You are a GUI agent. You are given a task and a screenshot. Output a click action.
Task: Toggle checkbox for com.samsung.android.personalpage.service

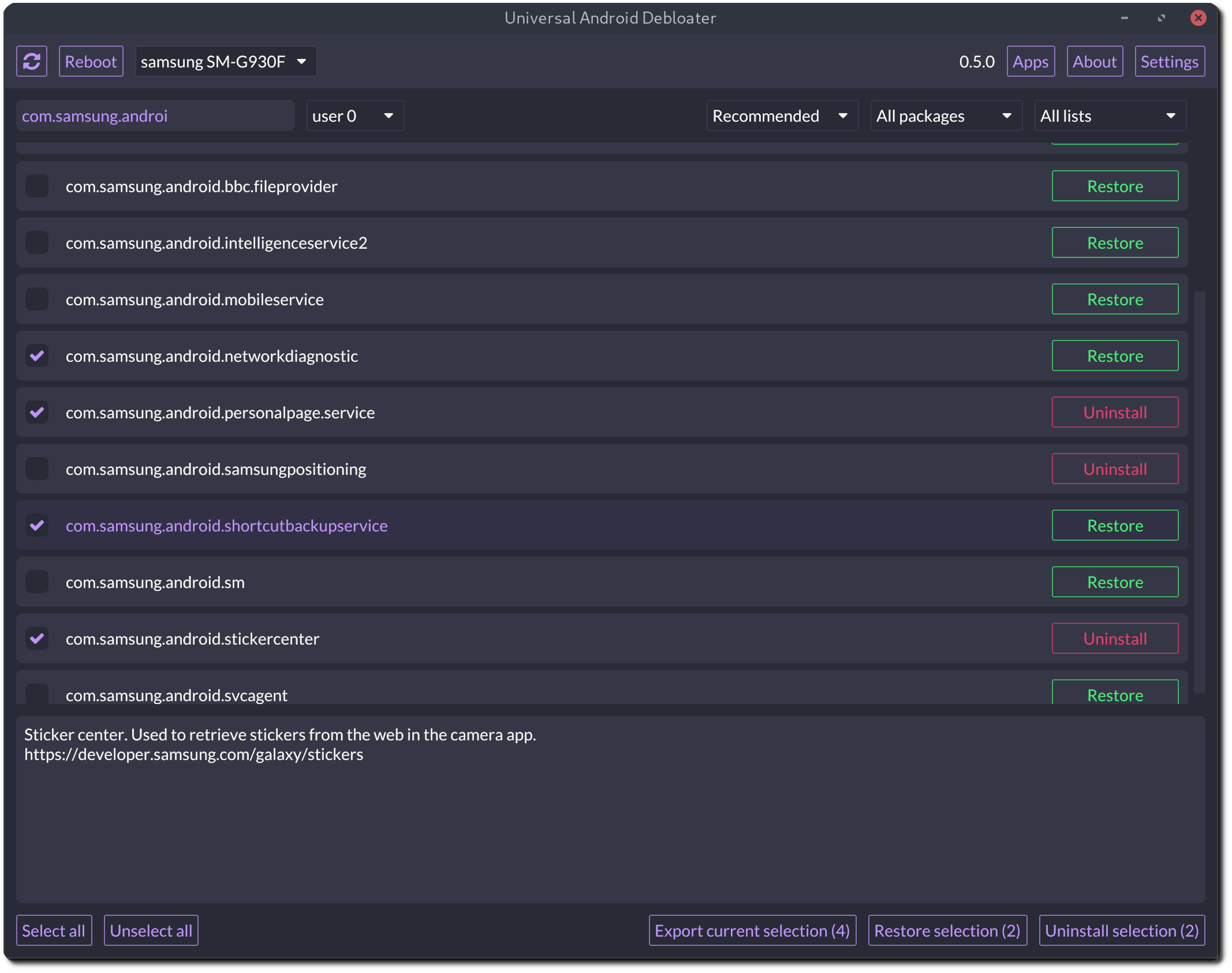tap(37, 412)
